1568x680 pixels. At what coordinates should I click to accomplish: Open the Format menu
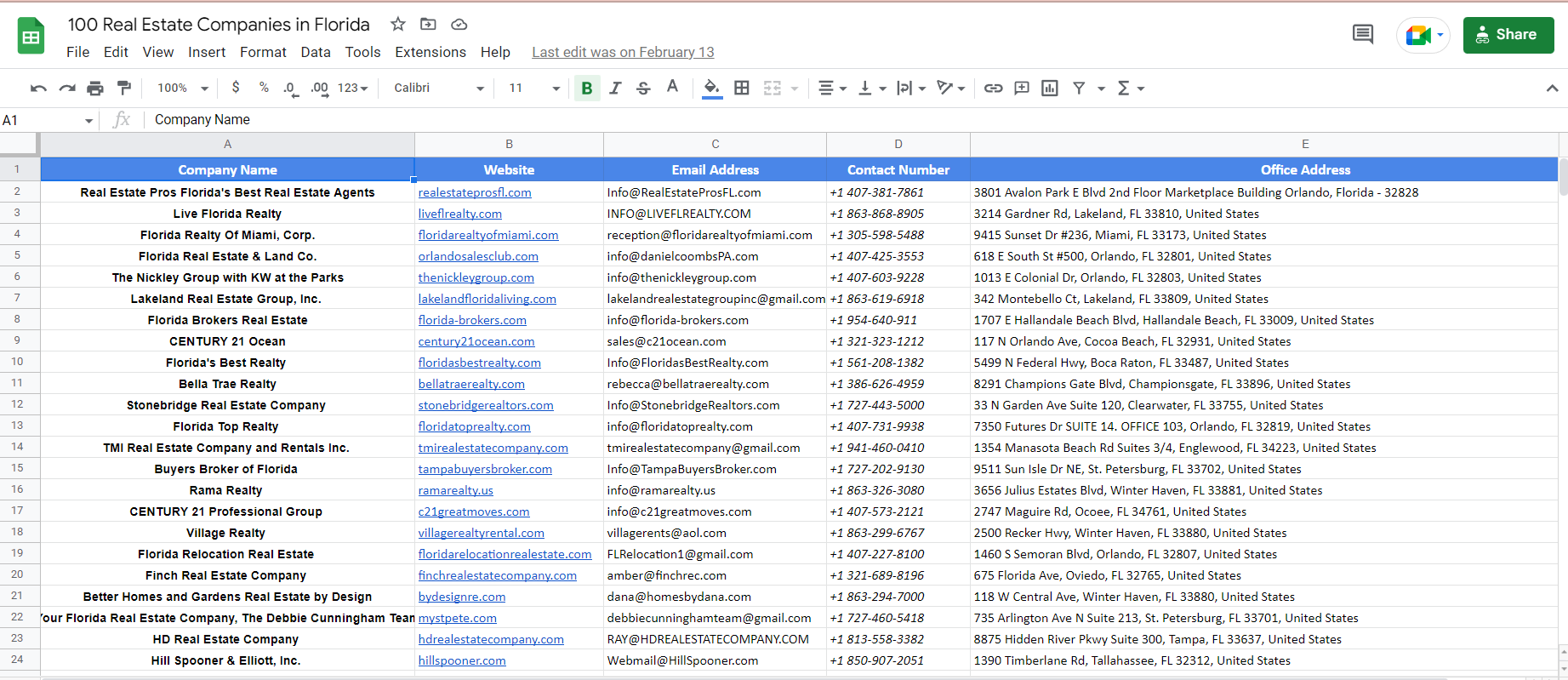pyautogui.click(x=263, y=52)
